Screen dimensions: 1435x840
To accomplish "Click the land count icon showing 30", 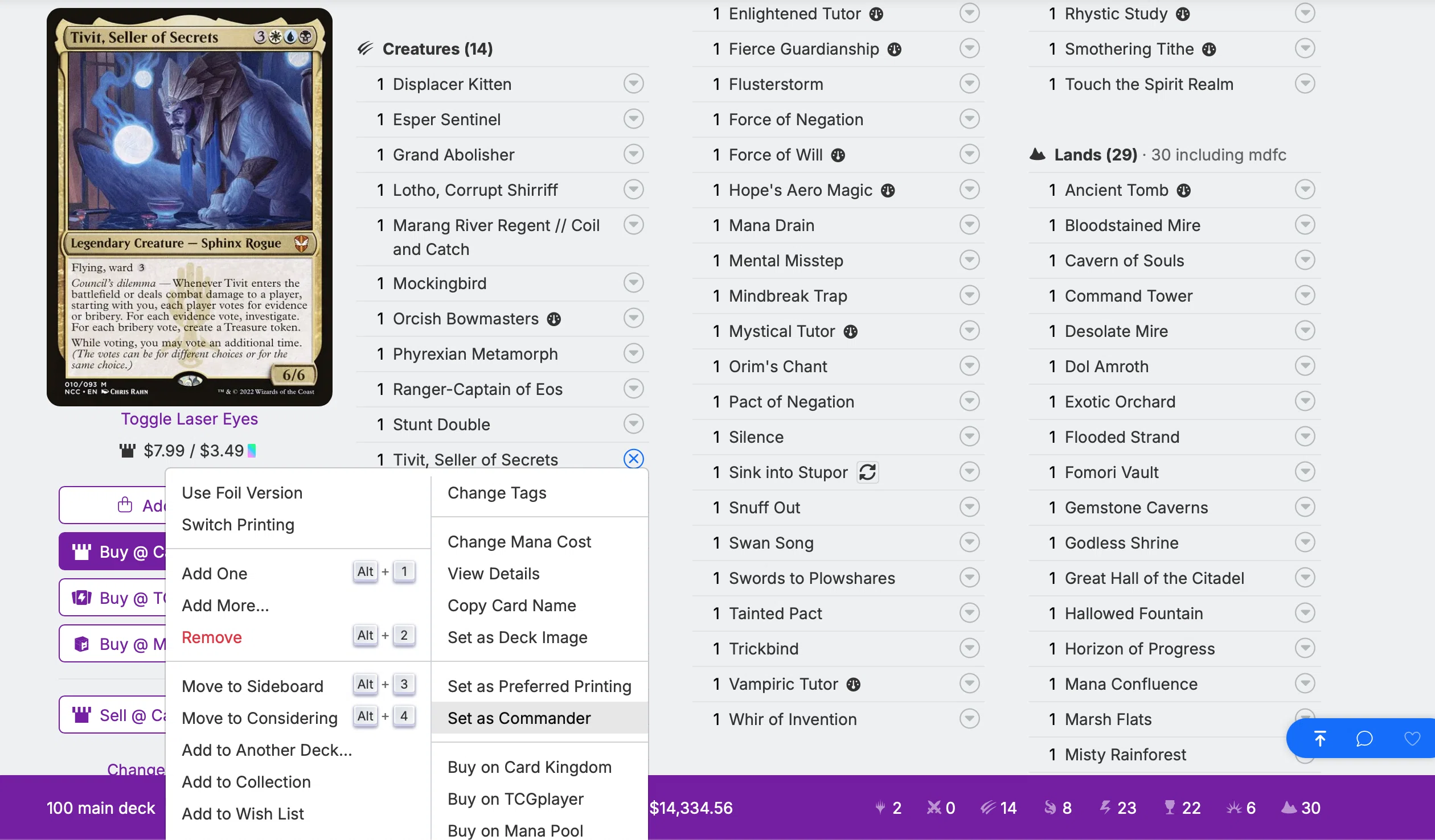I will click(x=1289, y=808).
